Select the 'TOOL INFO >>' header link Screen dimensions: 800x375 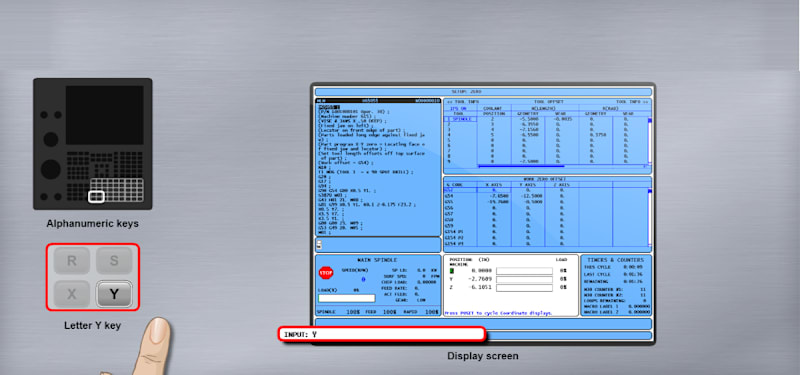pyautogui.click(x=632, y=102)
